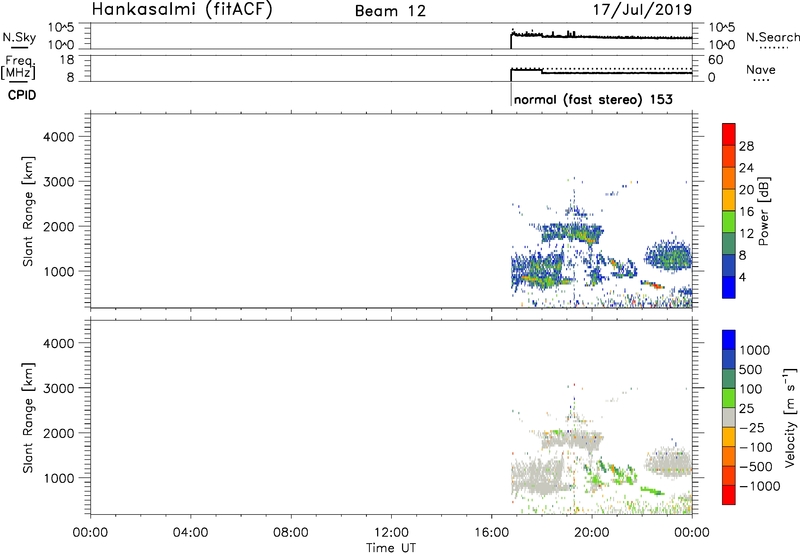Click the "500" label on Velocity color bar
Viewport: 800px width, 554px height.
(750, 370)
